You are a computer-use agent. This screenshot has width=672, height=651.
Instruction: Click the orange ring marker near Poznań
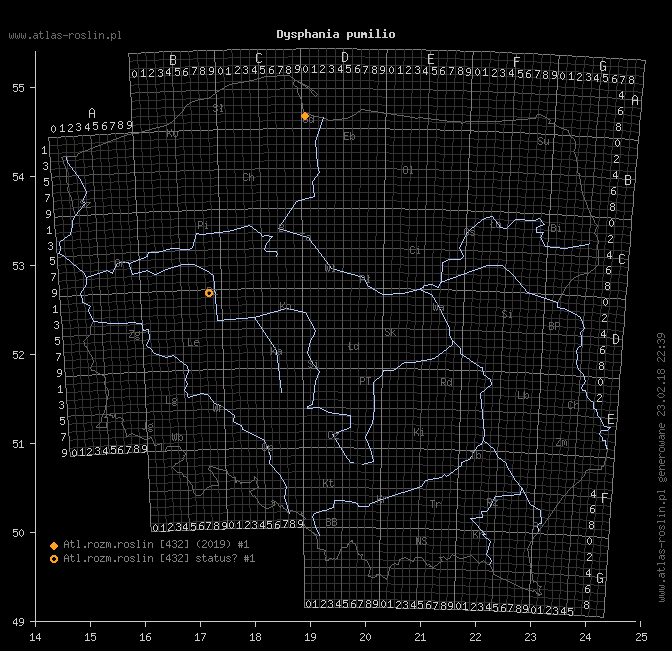tap(209, 293)
